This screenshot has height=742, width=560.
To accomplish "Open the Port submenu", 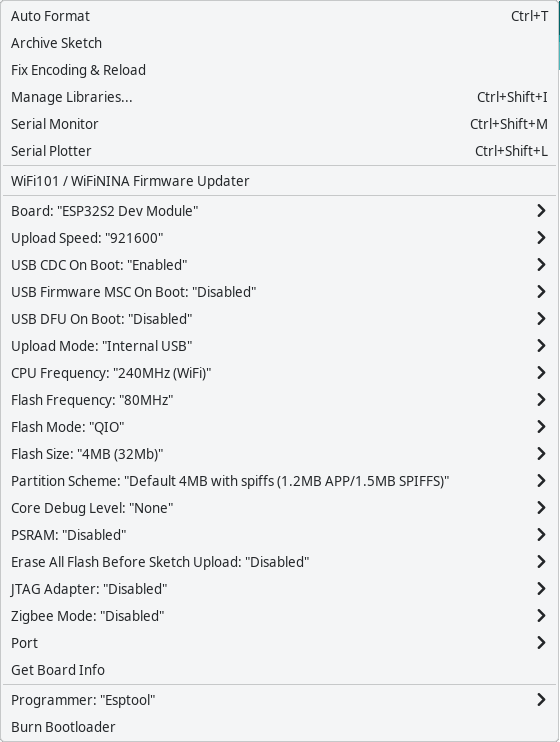I will point(280,642).
